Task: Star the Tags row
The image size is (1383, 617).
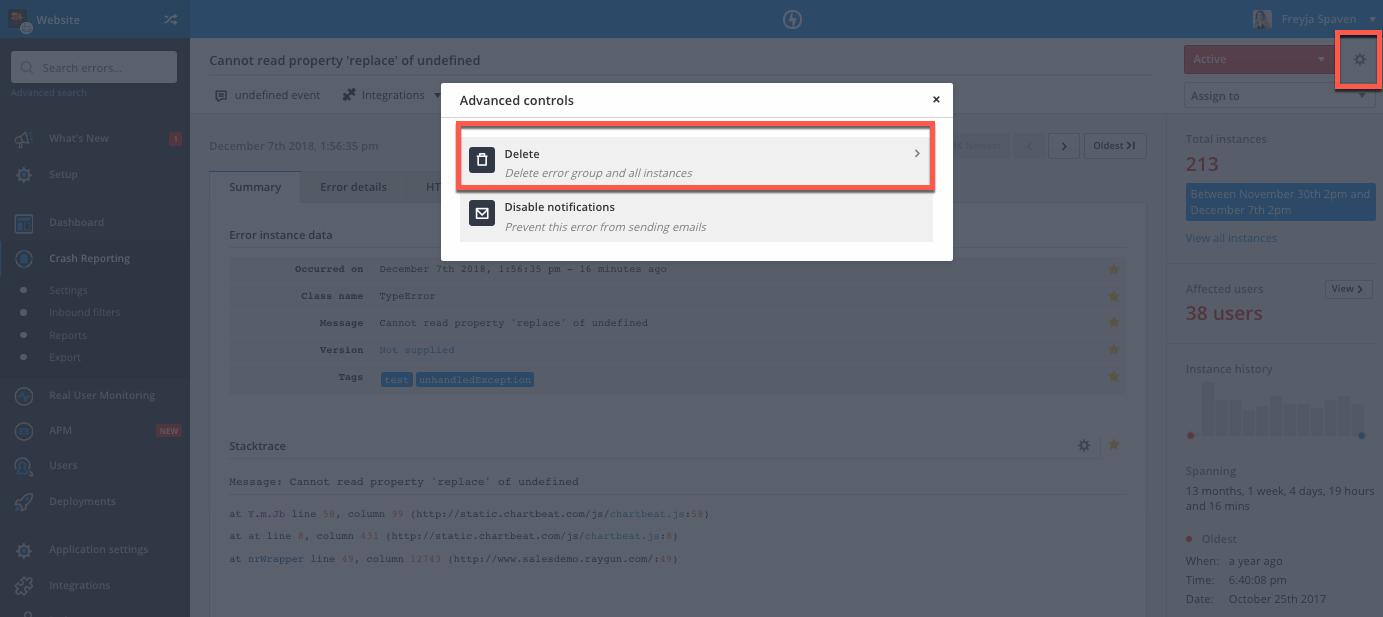Action: click(1113, 377)
